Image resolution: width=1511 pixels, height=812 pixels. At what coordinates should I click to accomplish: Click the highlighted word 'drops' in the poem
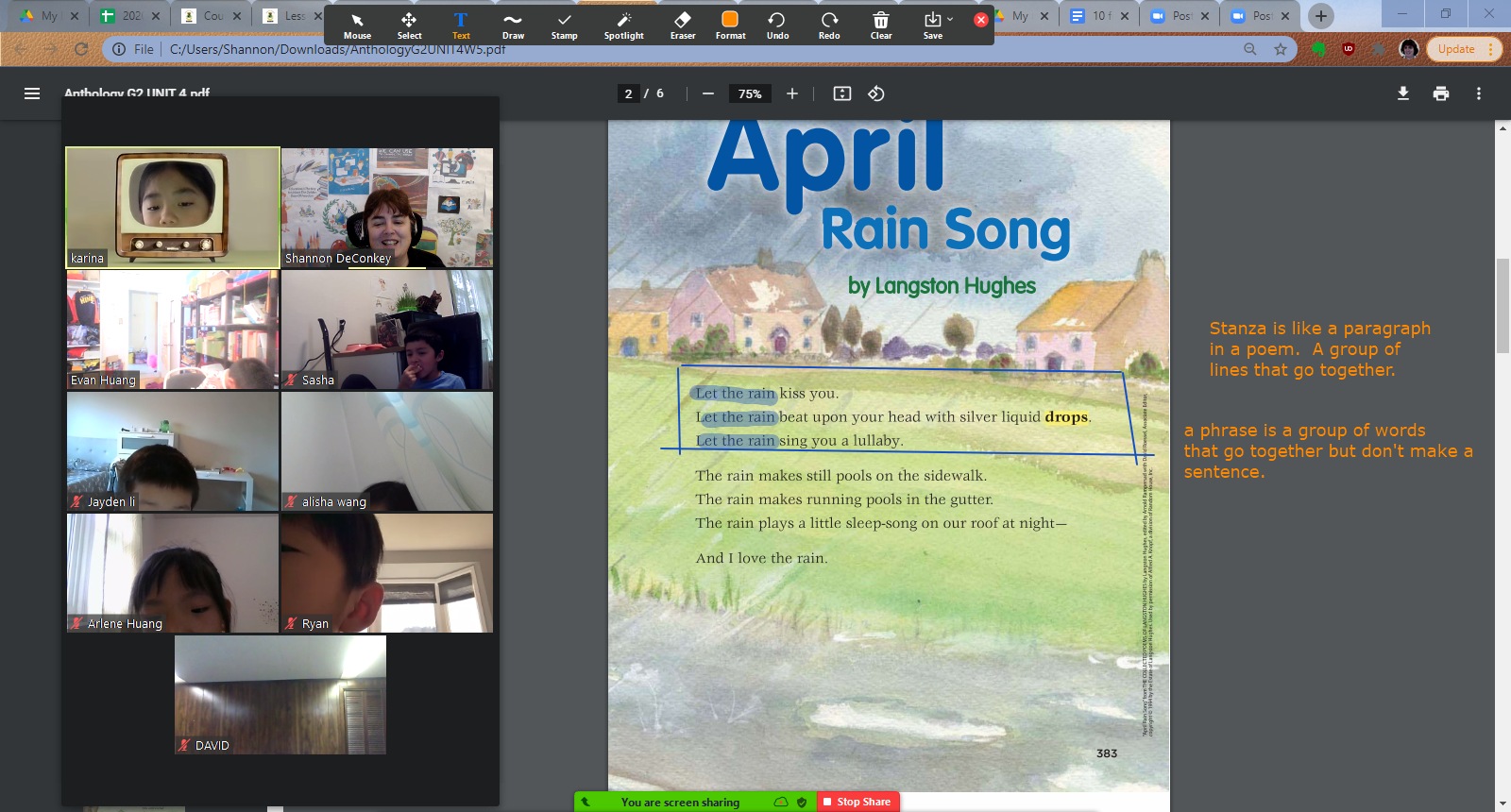tap(1066, 416)
